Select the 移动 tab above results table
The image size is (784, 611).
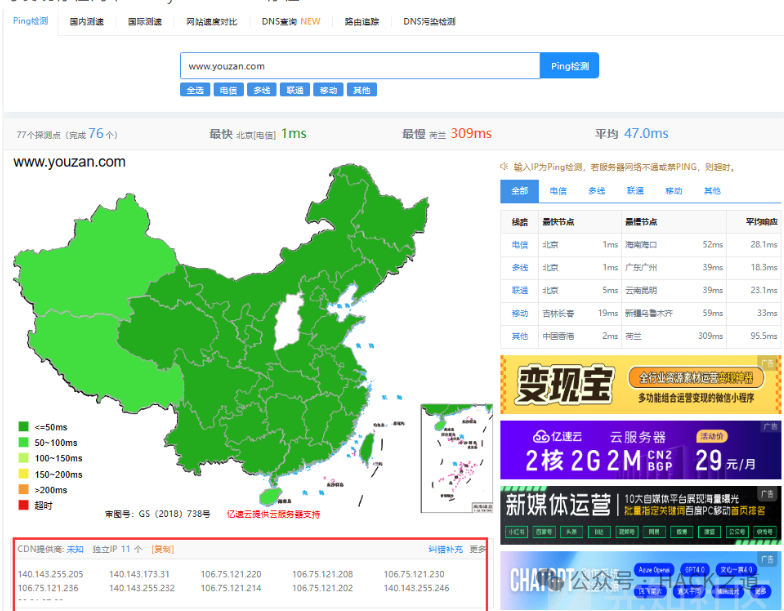tap(674, 191)
